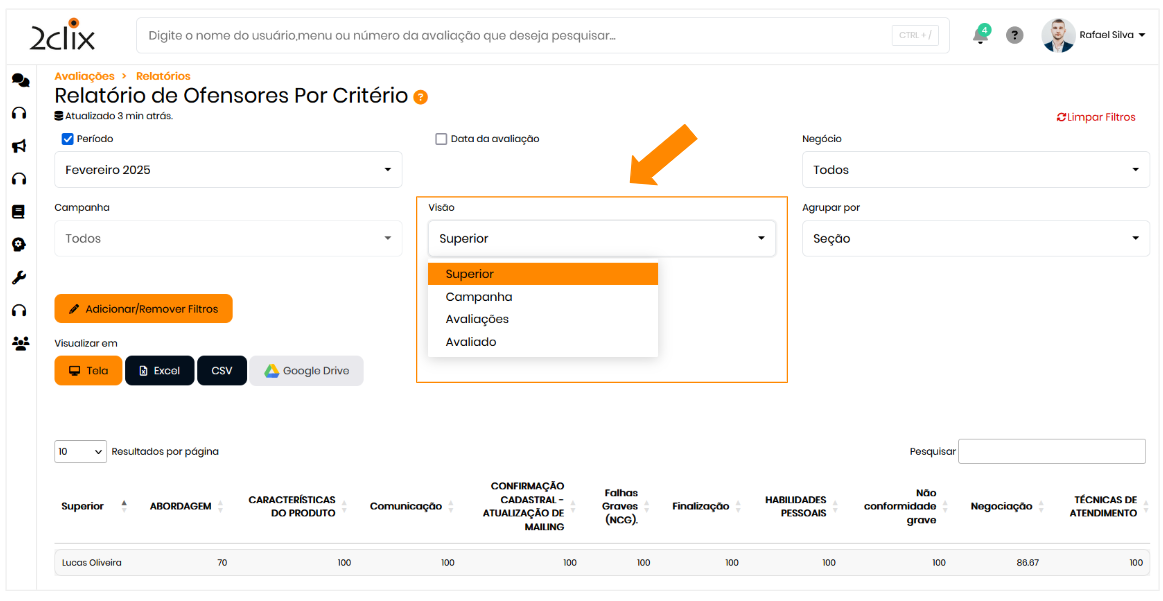Open the notifications bell icon
Viewport: 1163px width, 601px height.
click(x=980, y=35)
